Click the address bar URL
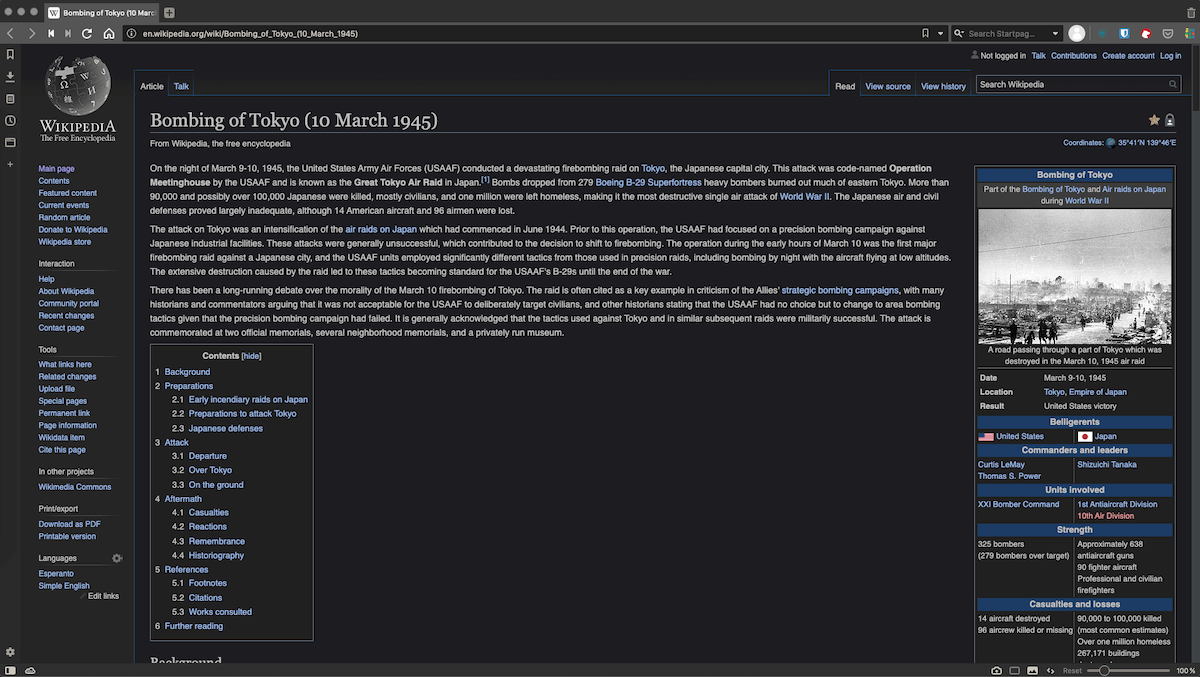This screenshot has height=677, width=1200. [x=250, y=33]
